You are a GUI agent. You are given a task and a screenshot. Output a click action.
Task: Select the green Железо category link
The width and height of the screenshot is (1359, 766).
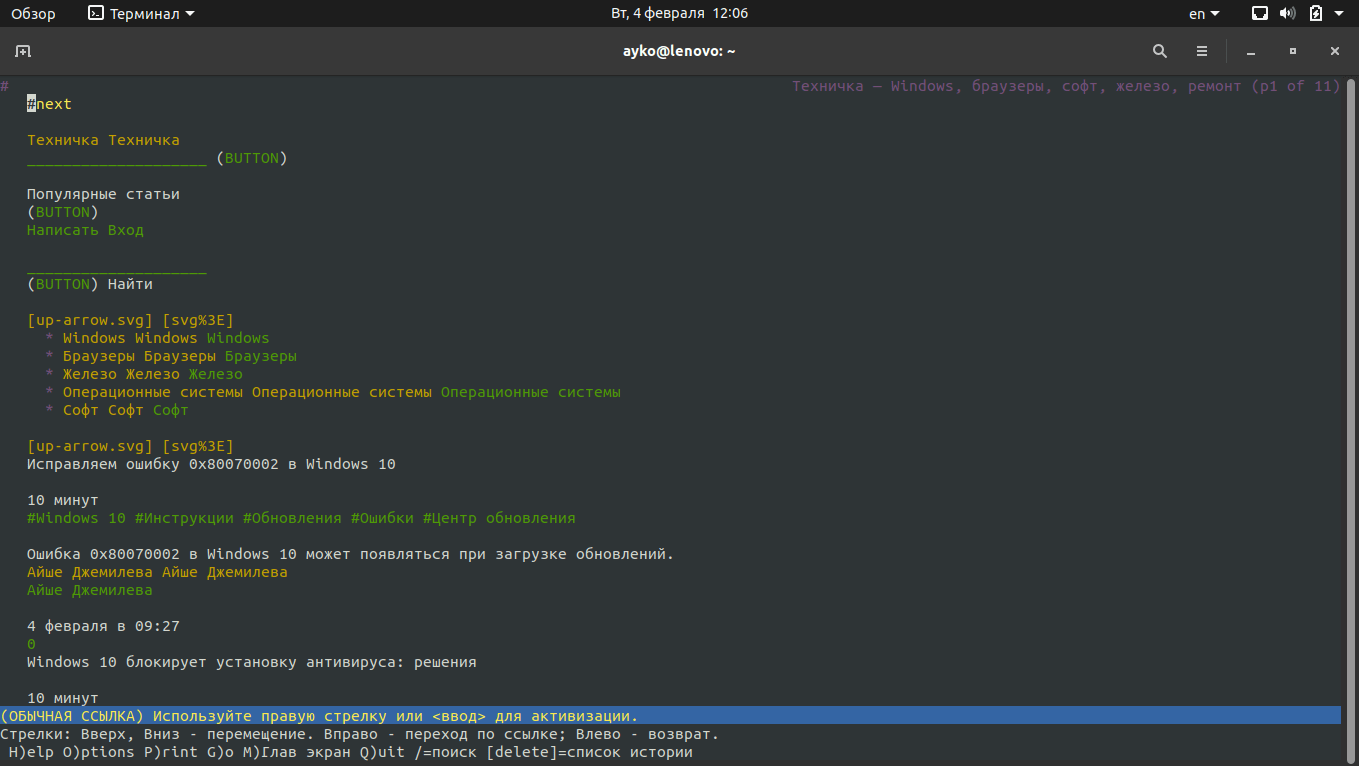click(x=215, y=374)
